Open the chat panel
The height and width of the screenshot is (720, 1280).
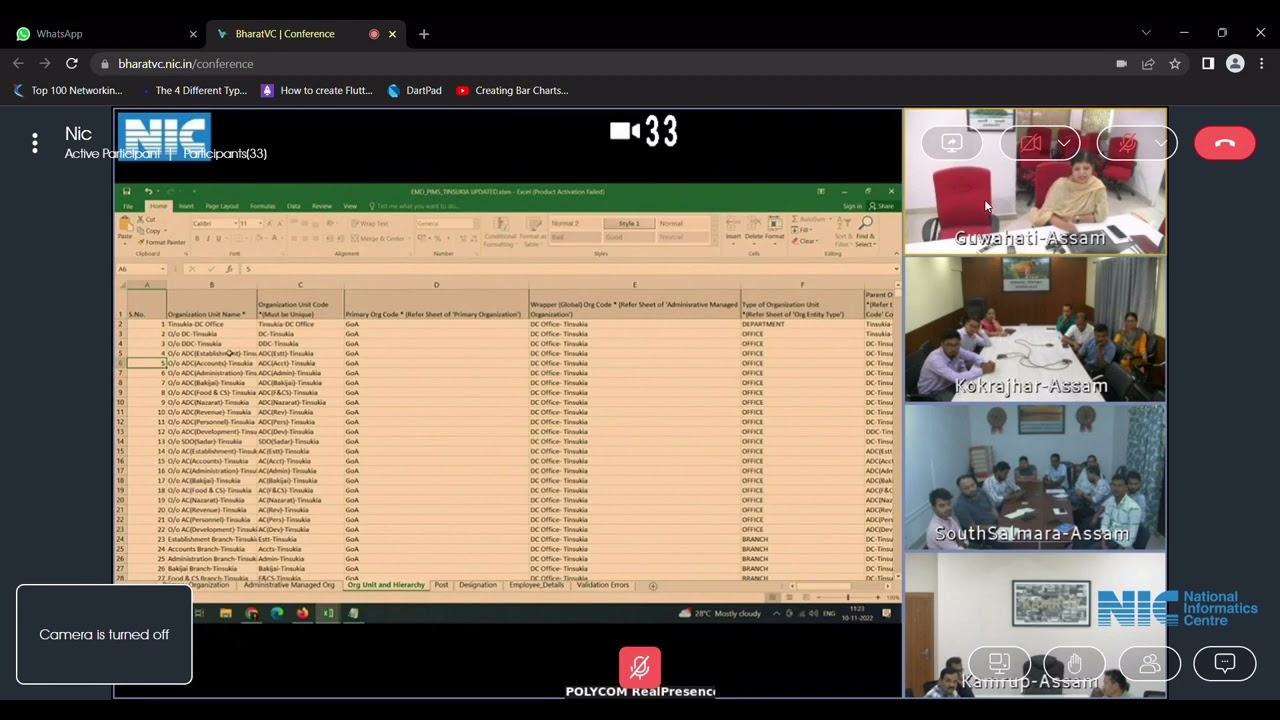click(x=1225, y=663)
